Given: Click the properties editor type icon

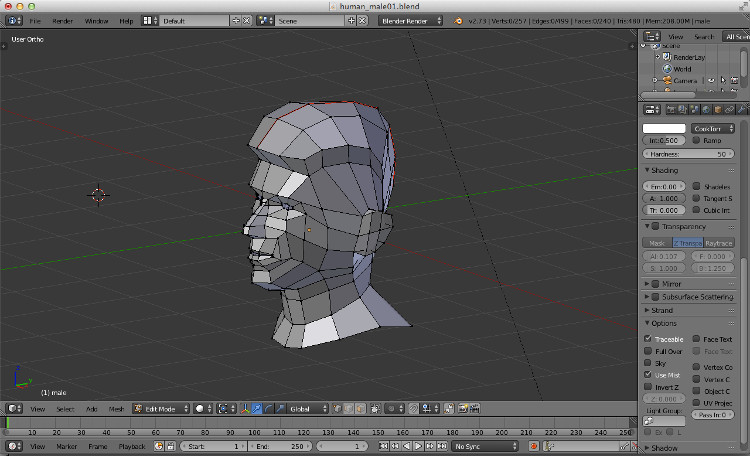Looking at the screenshot, I should coord(650,109).
